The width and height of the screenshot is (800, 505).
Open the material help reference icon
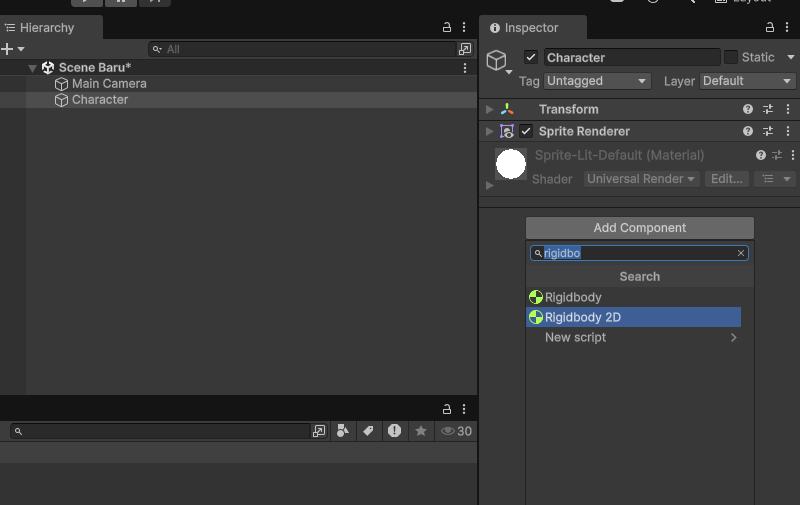click(x=760, y=155)
